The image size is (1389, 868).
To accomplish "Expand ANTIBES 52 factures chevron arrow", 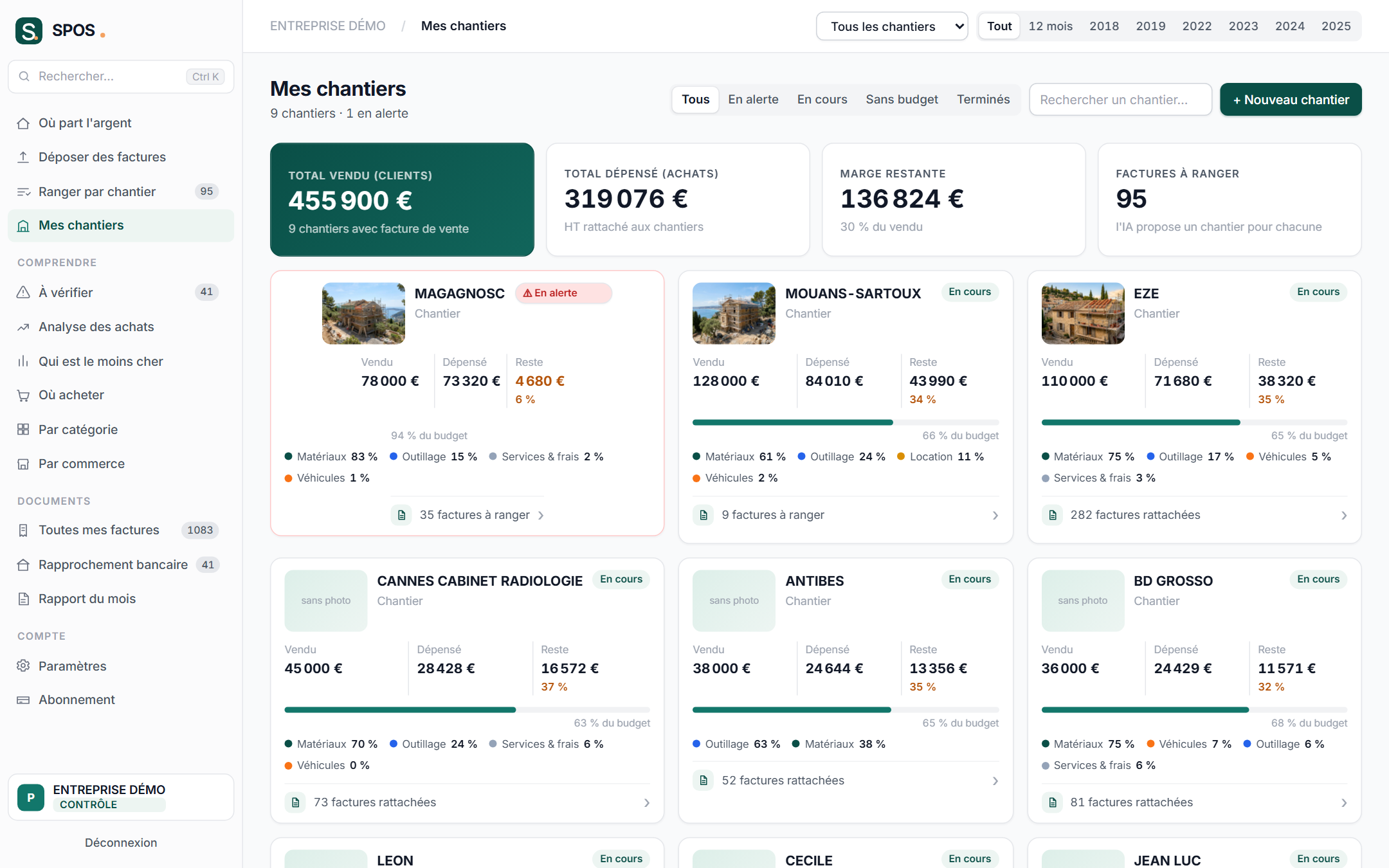I will point(995,781).
